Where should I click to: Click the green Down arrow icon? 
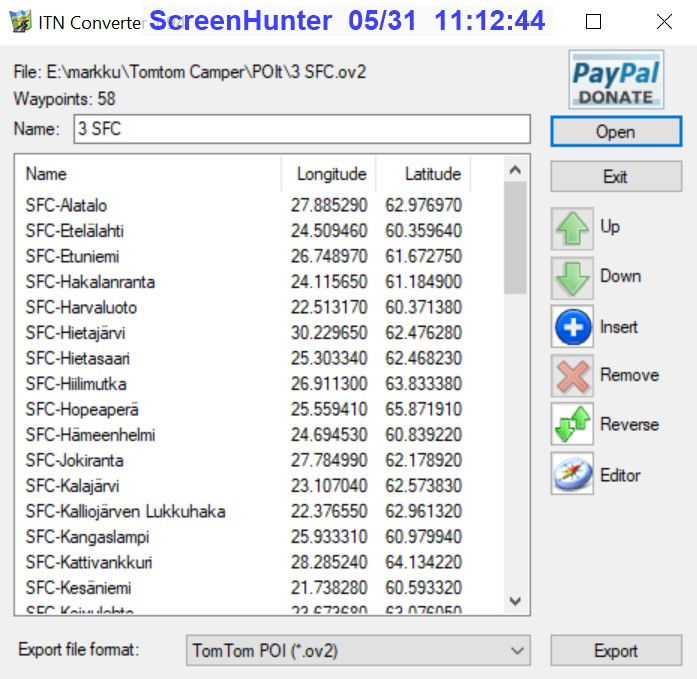point(572,278)
